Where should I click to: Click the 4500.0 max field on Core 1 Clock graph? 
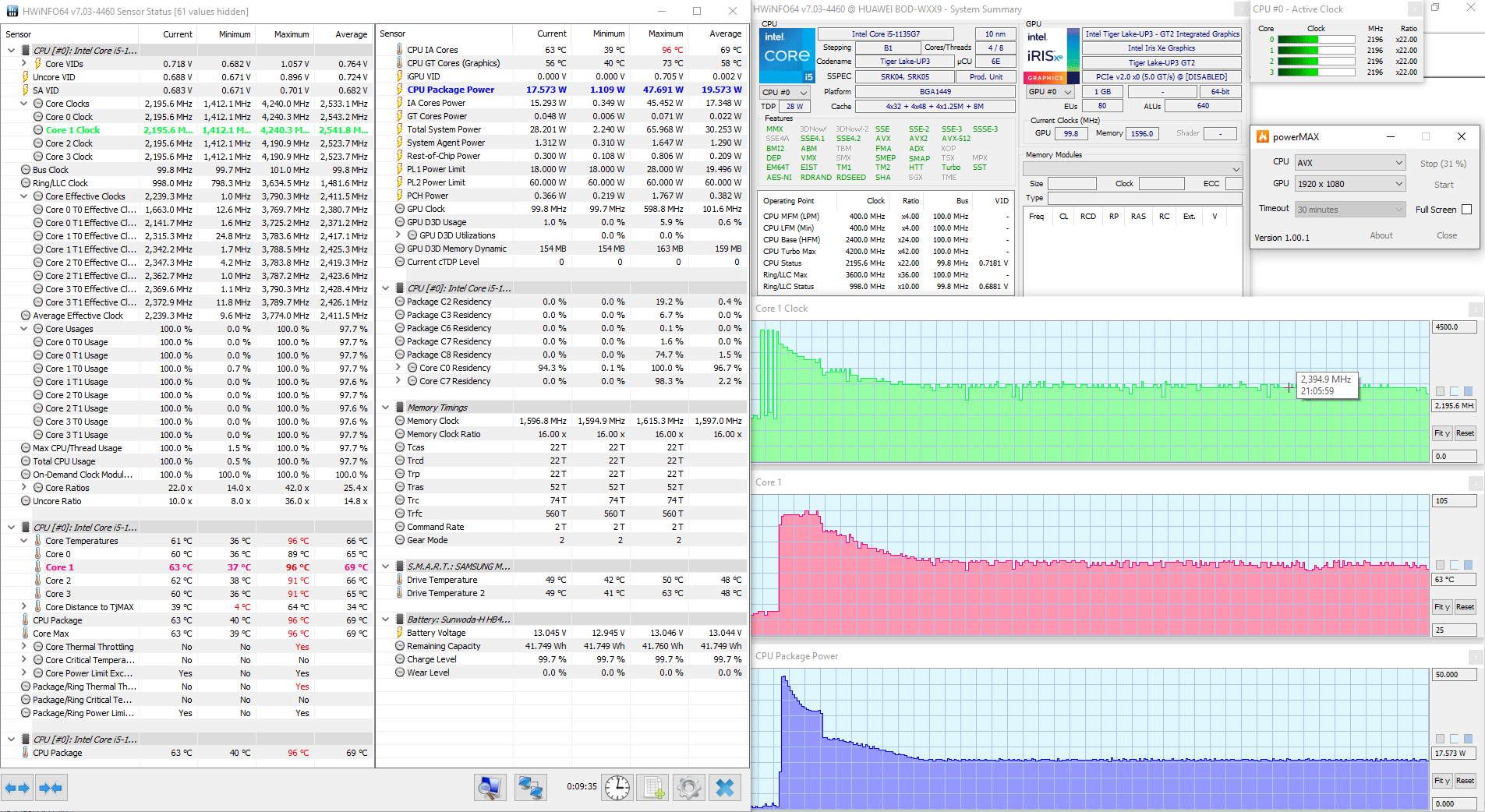click(1455, 327)
